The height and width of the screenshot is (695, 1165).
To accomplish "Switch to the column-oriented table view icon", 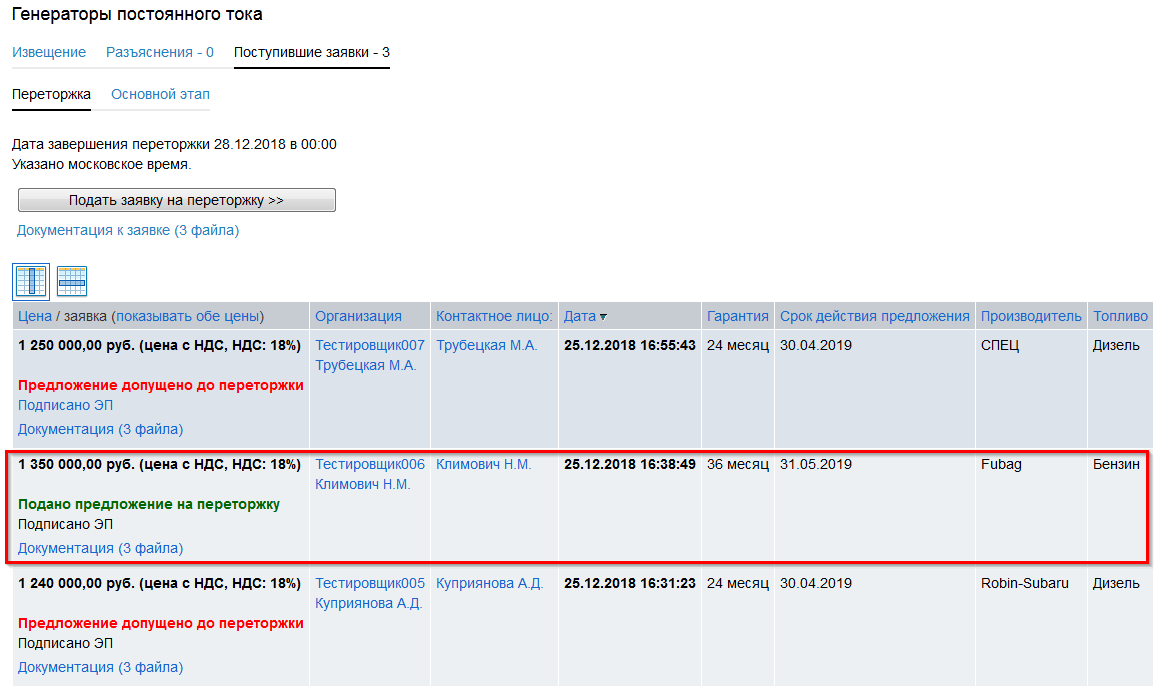I will [x=31, y=282].
